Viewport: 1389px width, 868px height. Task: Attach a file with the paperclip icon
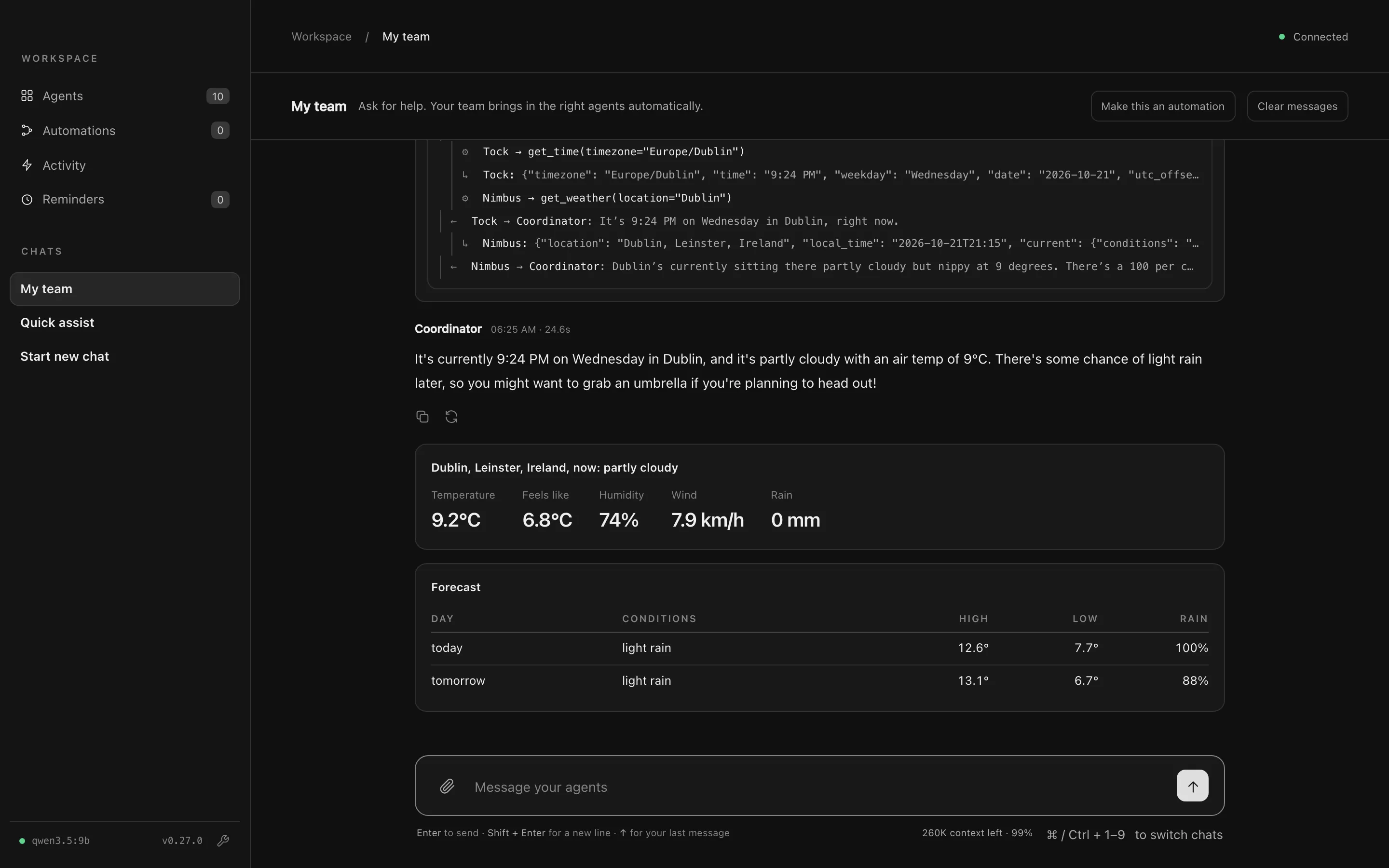click(x=447, y=786)
